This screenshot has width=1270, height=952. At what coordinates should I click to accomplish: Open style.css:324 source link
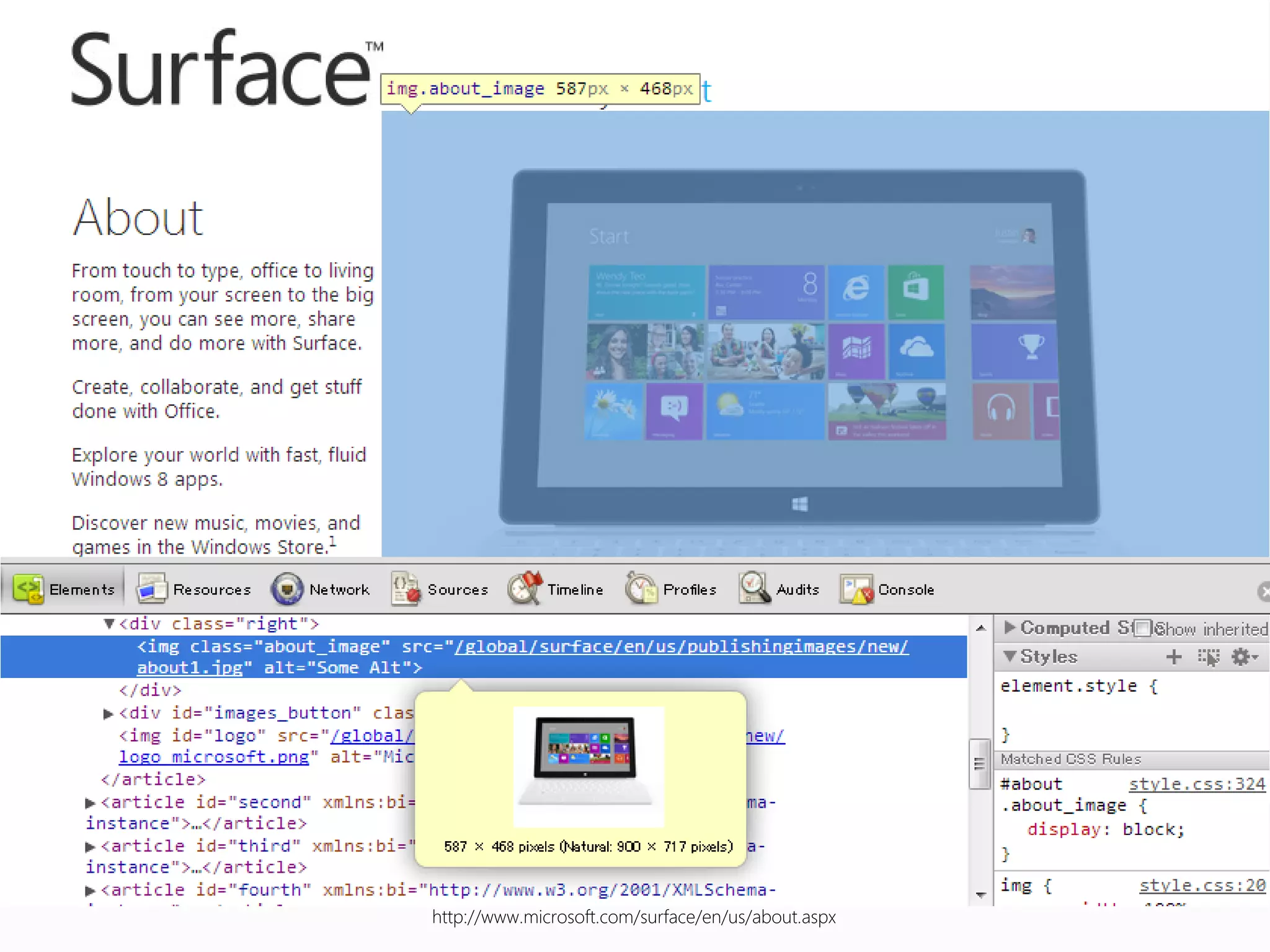1197,784
